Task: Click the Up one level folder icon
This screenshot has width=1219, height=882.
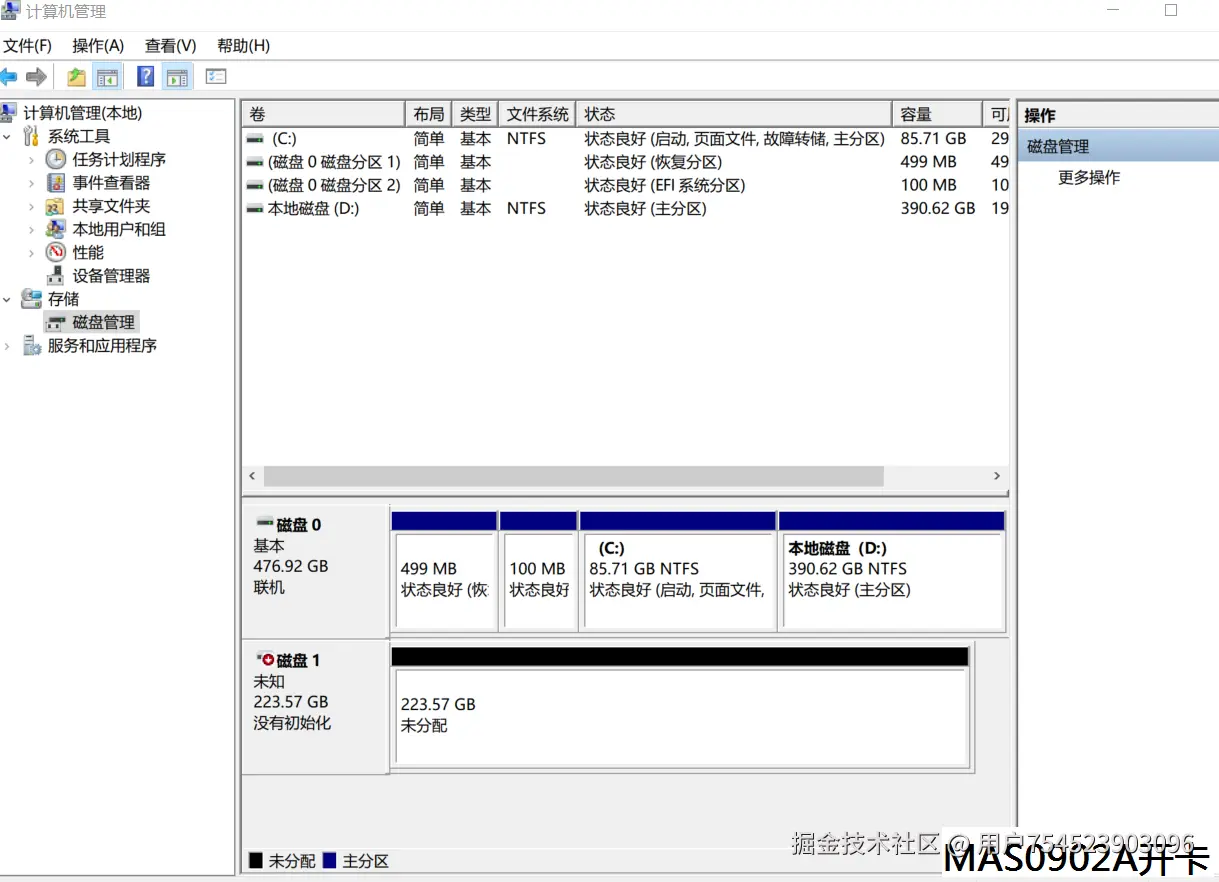Action: [76, 77]
